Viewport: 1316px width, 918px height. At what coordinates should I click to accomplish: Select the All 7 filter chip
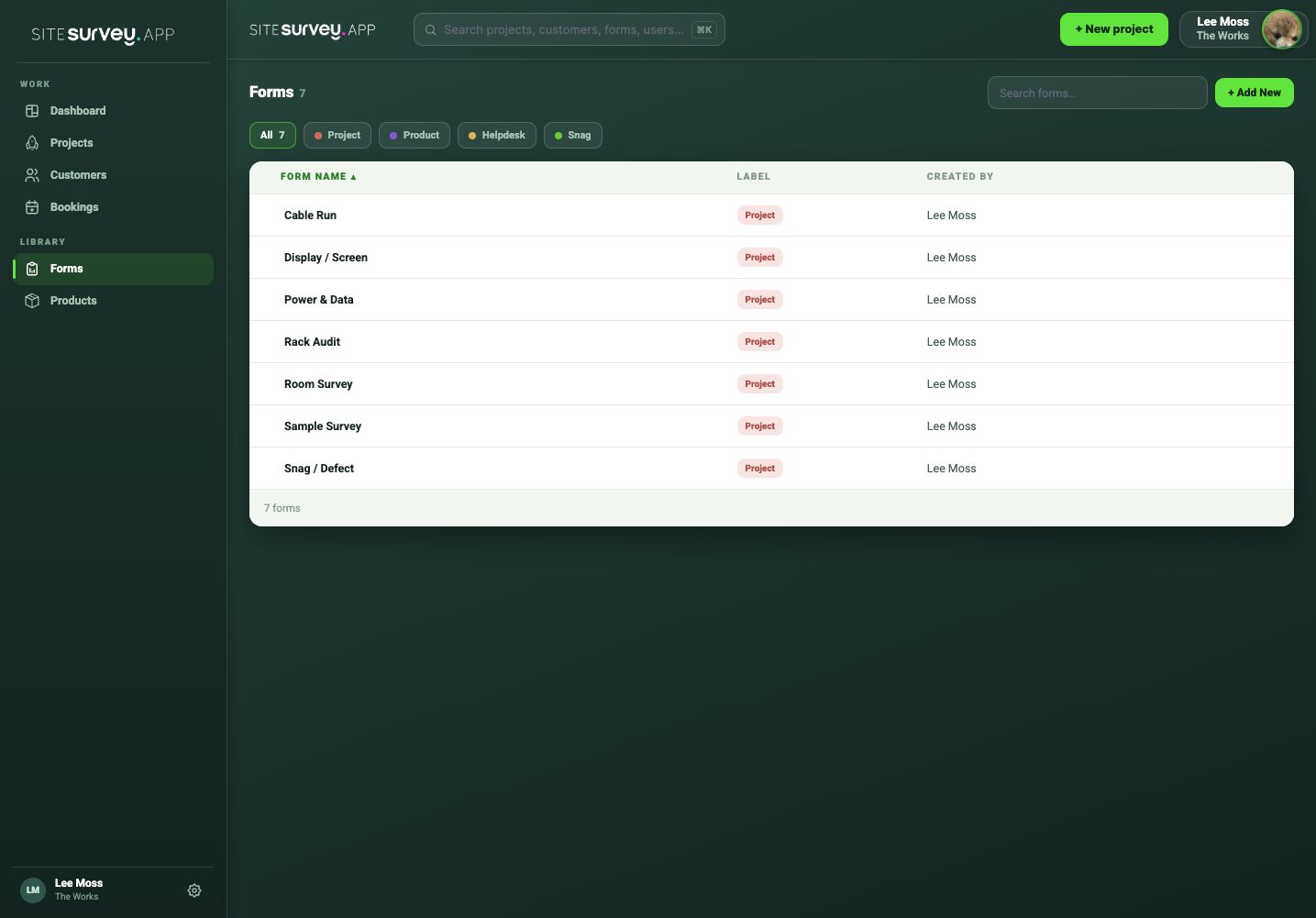pos(272,135)
